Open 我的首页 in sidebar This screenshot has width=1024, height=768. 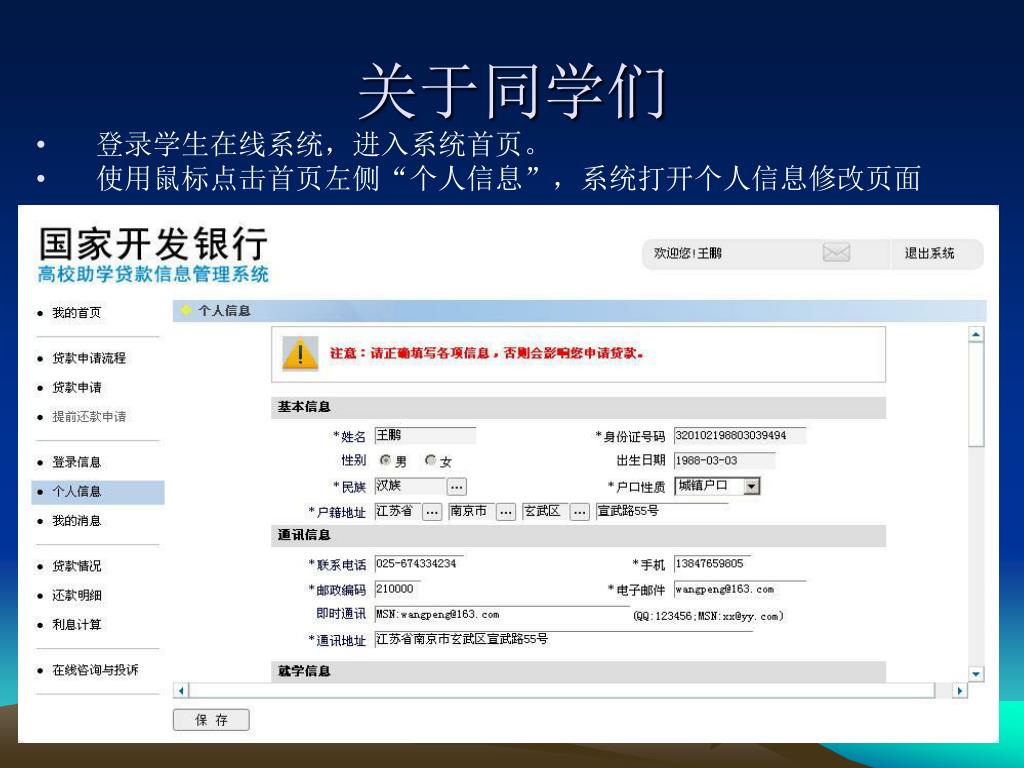(x=76, y=313)
